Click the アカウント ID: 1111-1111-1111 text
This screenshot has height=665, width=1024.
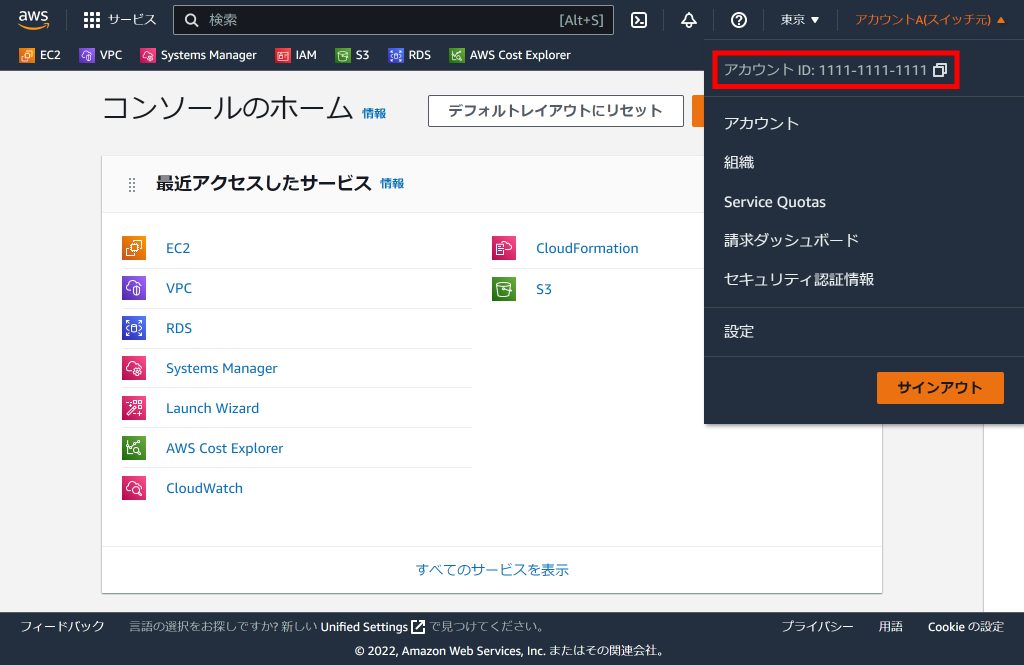click(x=825, y=70)
